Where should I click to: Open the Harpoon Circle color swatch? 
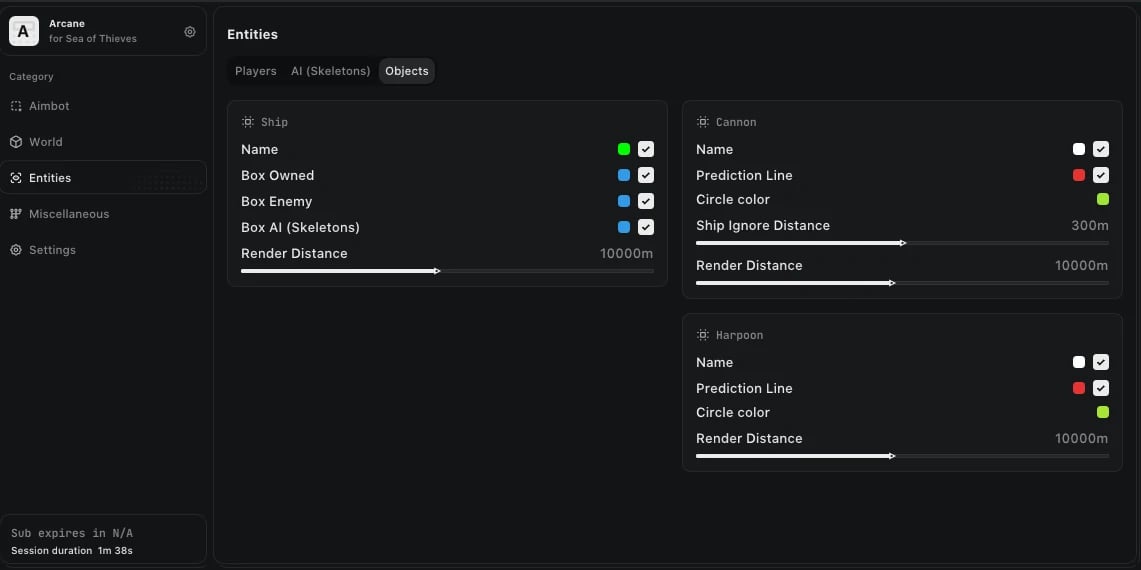pos(1102,412)
